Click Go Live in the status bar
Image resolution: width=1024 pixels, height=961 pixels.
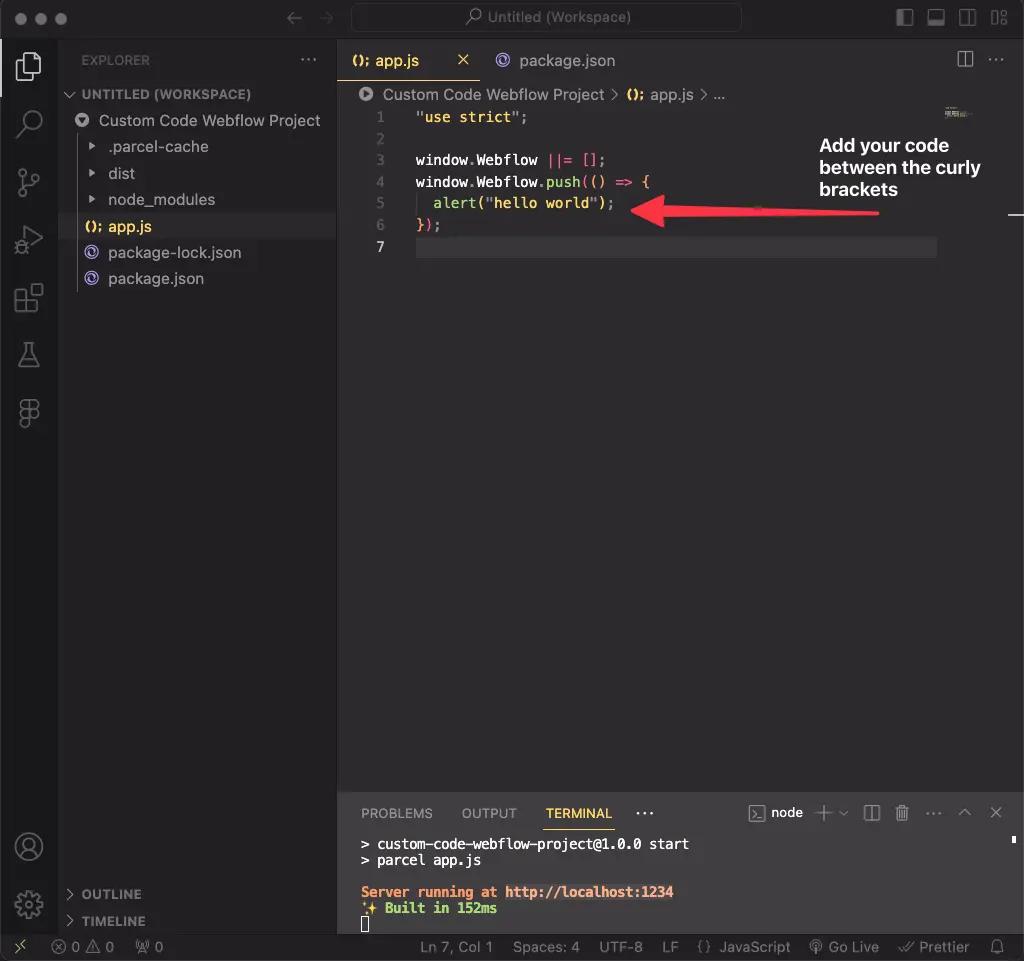point(844,947)
